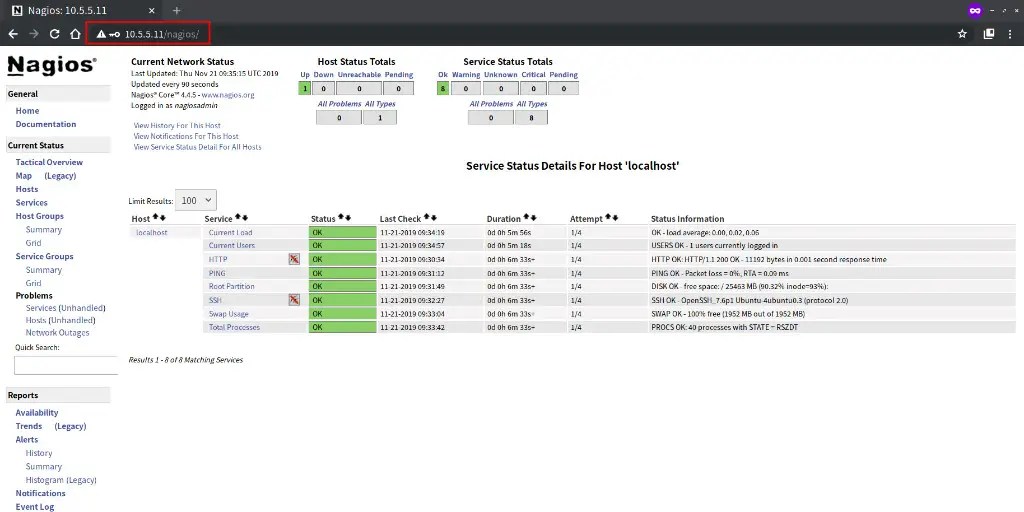Click the browser home icon
The height and width of the screenshot is (512, 1024).
75,34
